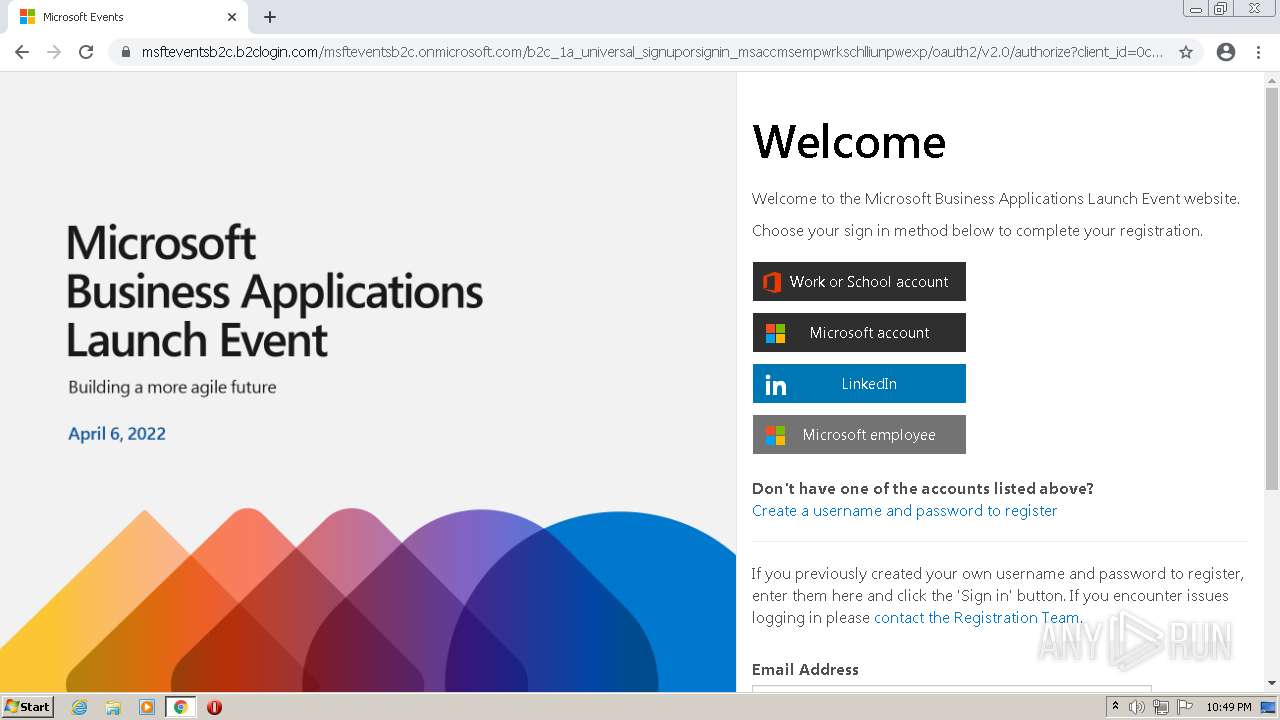Click Microsoft Business Applications Launch Event title
The width and height of the screenshot is (1280, 720).
click(x=275, y=291)
